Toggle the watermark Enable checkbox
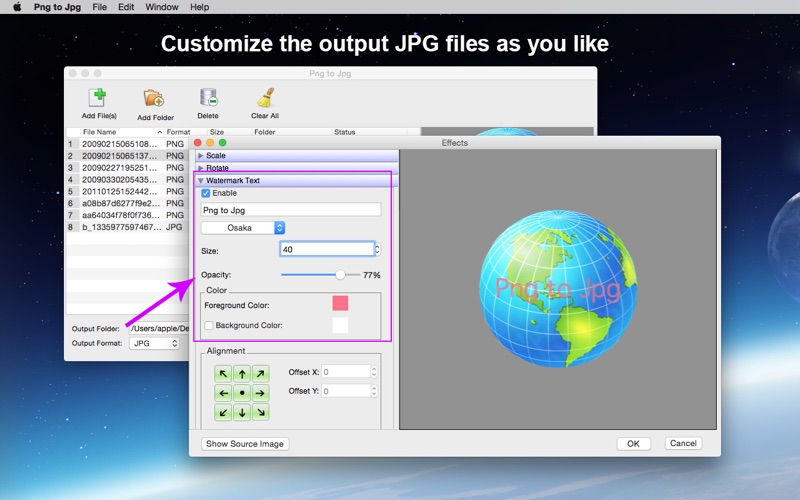Image resolution: width=800 pixels, height=500 pixels. point(206,193)
